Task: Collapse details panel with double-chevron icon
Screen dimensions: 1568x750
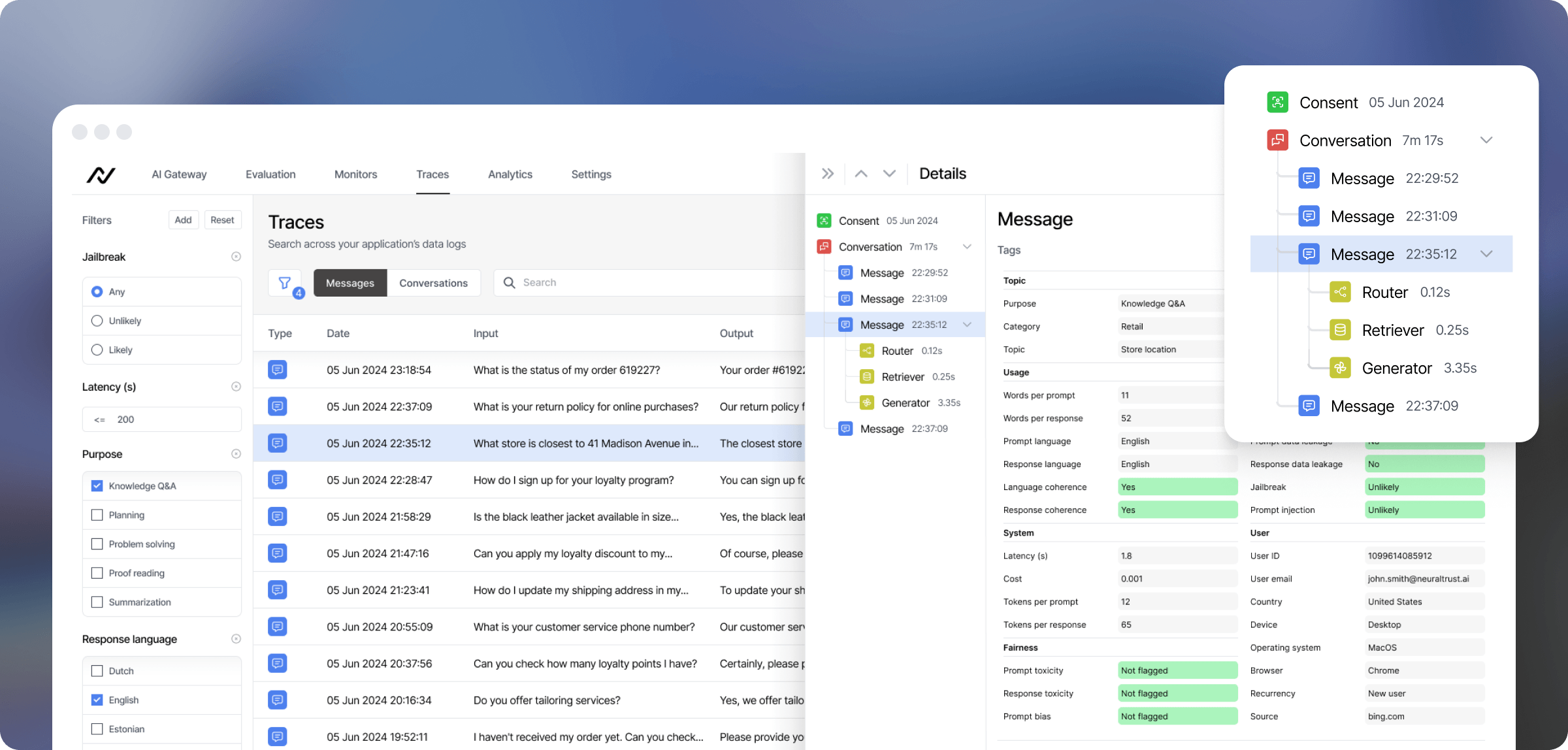Action: [828, 174]
